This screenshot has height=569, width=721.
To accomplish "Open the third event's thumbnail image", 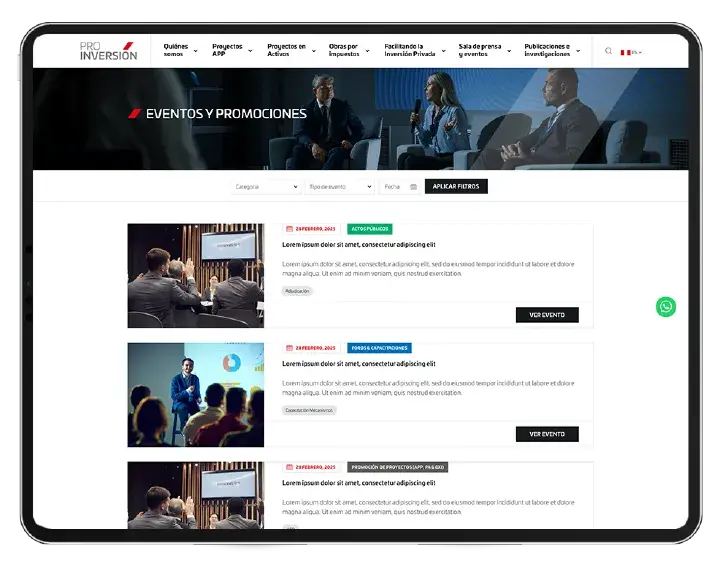I will [196, 495].
